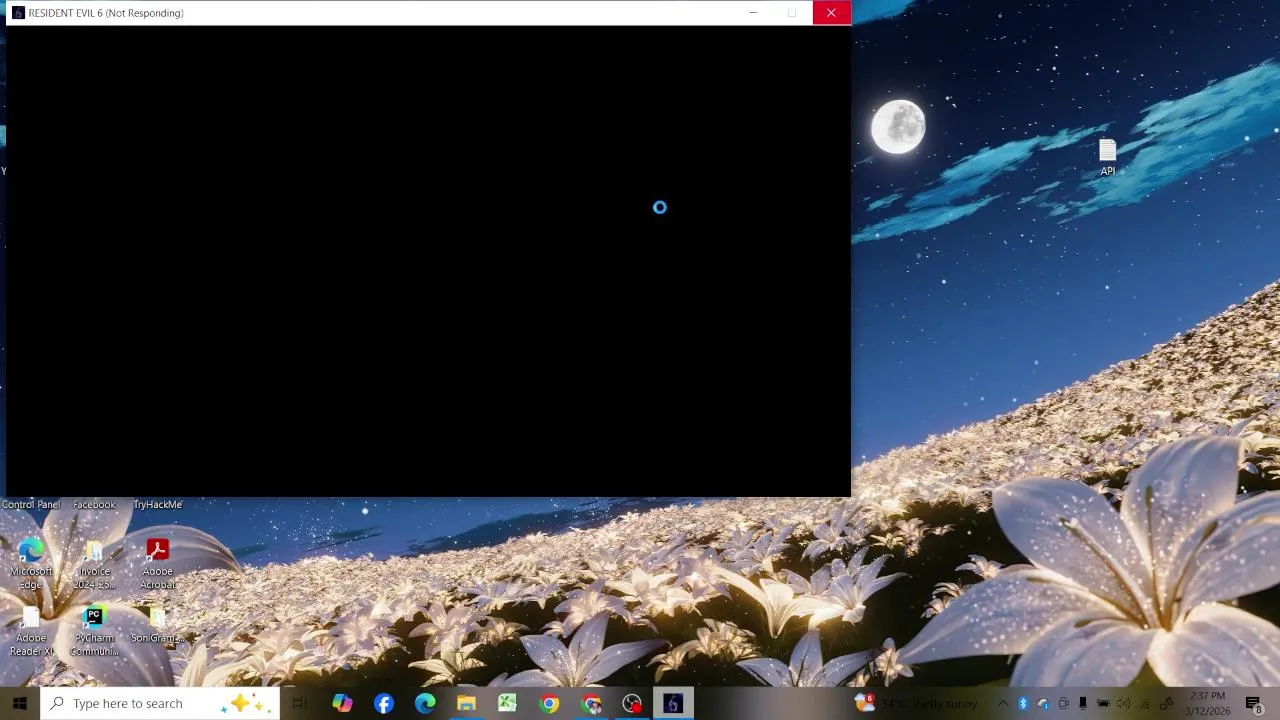Viewport: 1280px width, 720px height.
Task: Select the Invoice 2024-25 desktop folder
Action: coord(94,564)
